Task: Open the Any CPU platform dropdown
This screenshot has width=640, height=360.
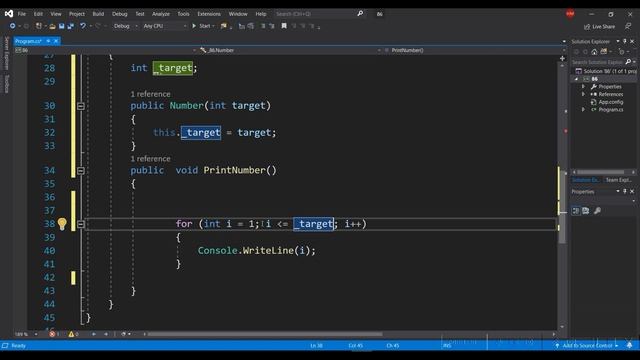Action: [x=164, y=26]
